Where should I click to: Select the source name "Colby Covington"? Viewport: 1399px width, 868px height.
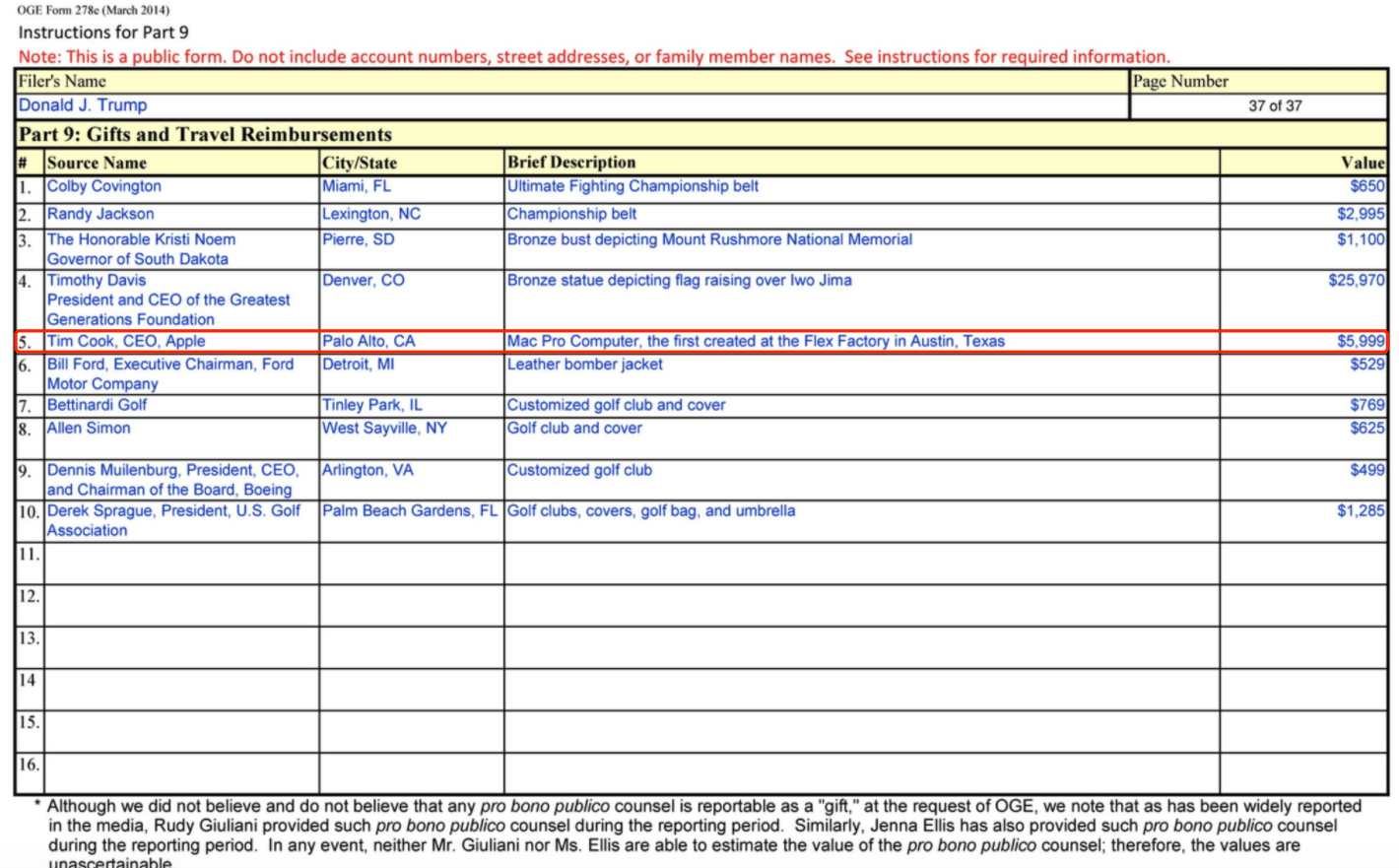click(x=104, y=186)
